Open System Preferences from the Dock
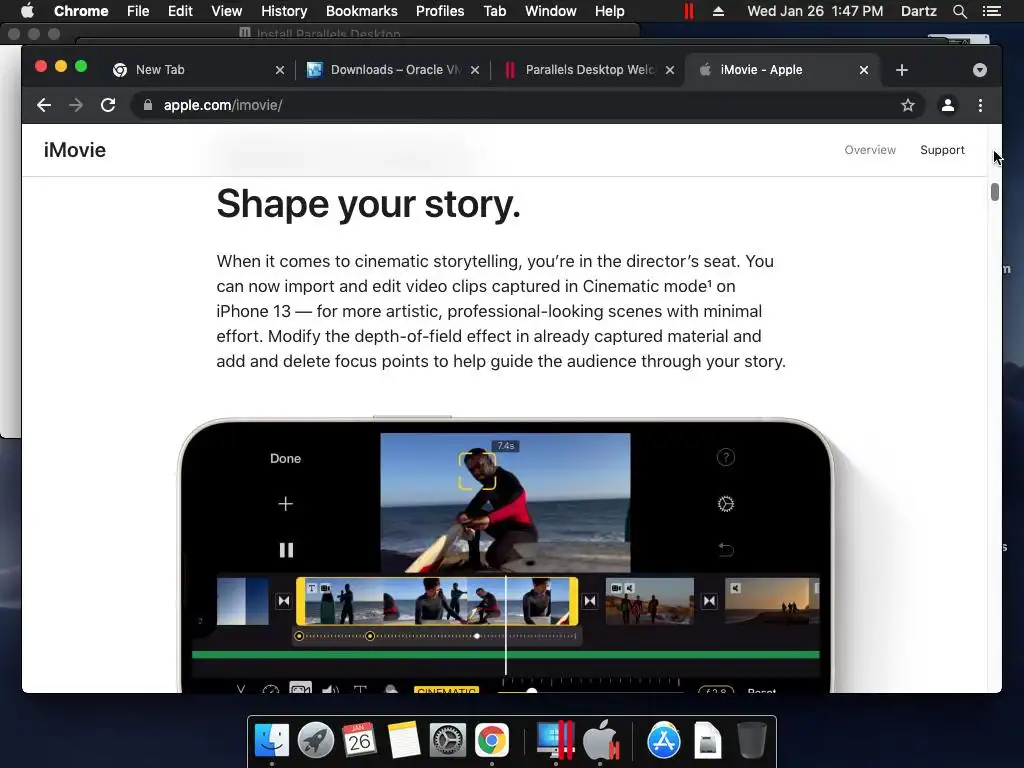This screenshot has height=768, width=1024. tap(447, 740)
